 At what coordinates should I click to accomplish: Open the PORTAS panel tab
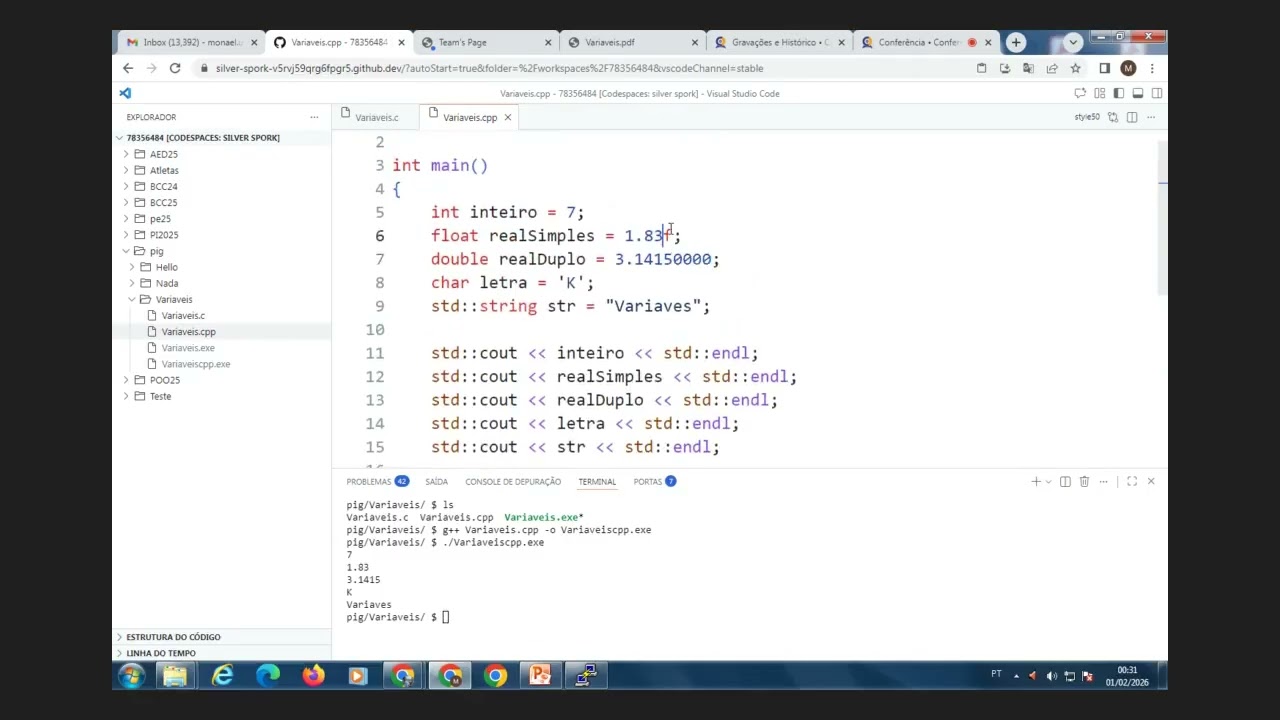(x=654, y=481)
